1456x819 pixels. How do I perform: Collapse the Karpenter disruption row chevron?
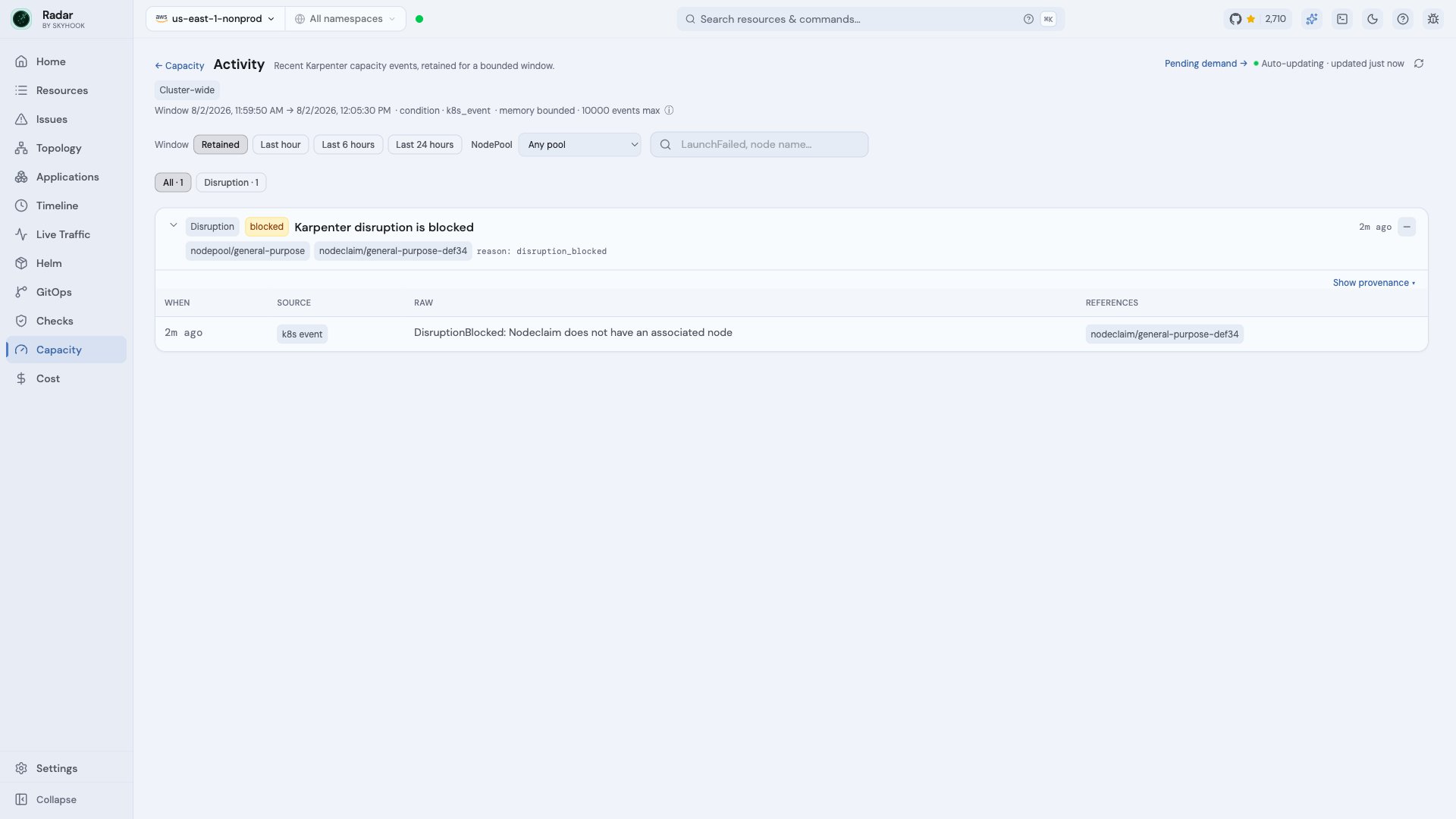(x=174, y=226)
